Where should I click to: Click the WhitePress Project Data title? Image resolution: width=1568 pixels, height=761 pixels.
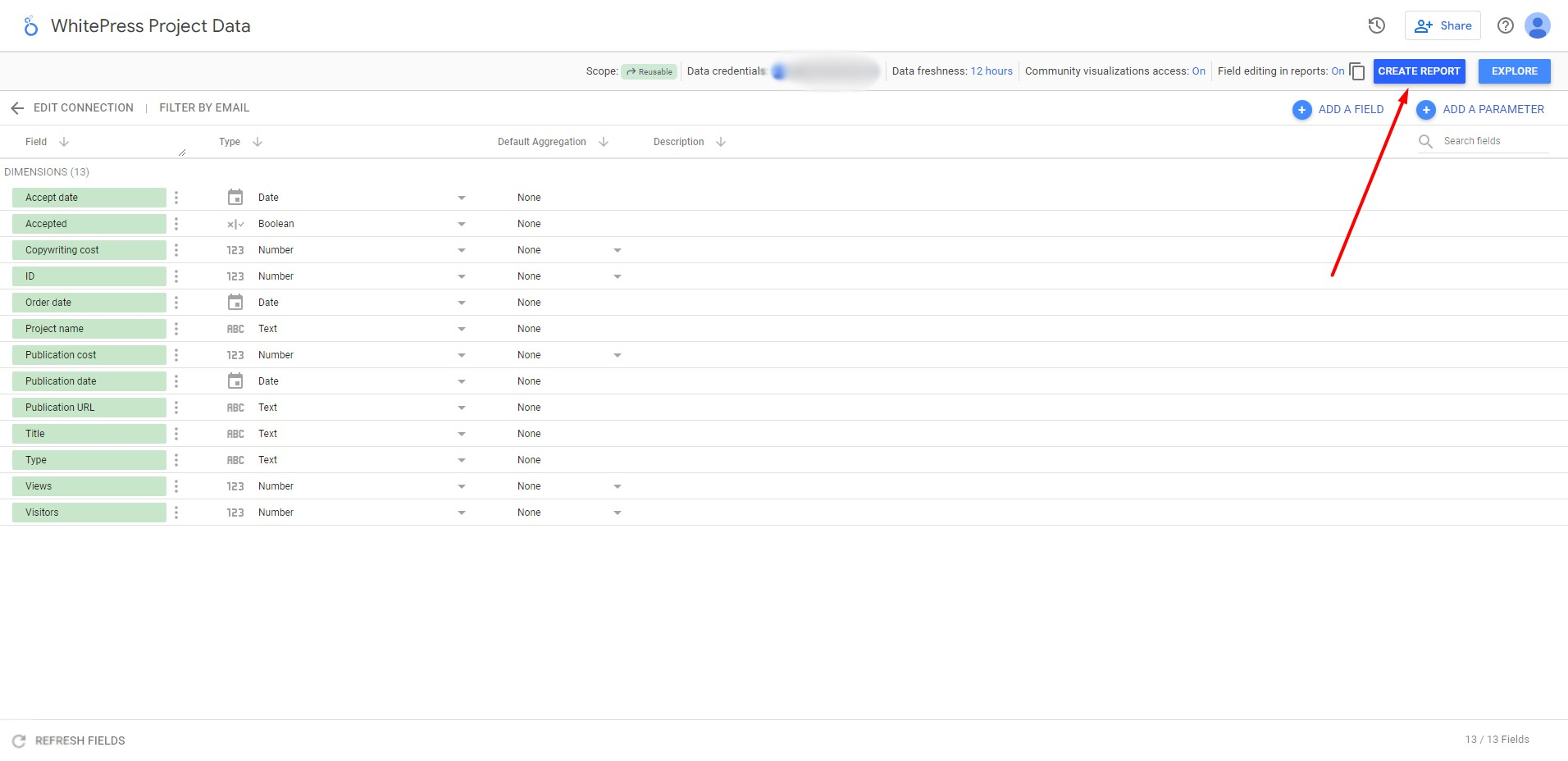click(x=151, y=26)
